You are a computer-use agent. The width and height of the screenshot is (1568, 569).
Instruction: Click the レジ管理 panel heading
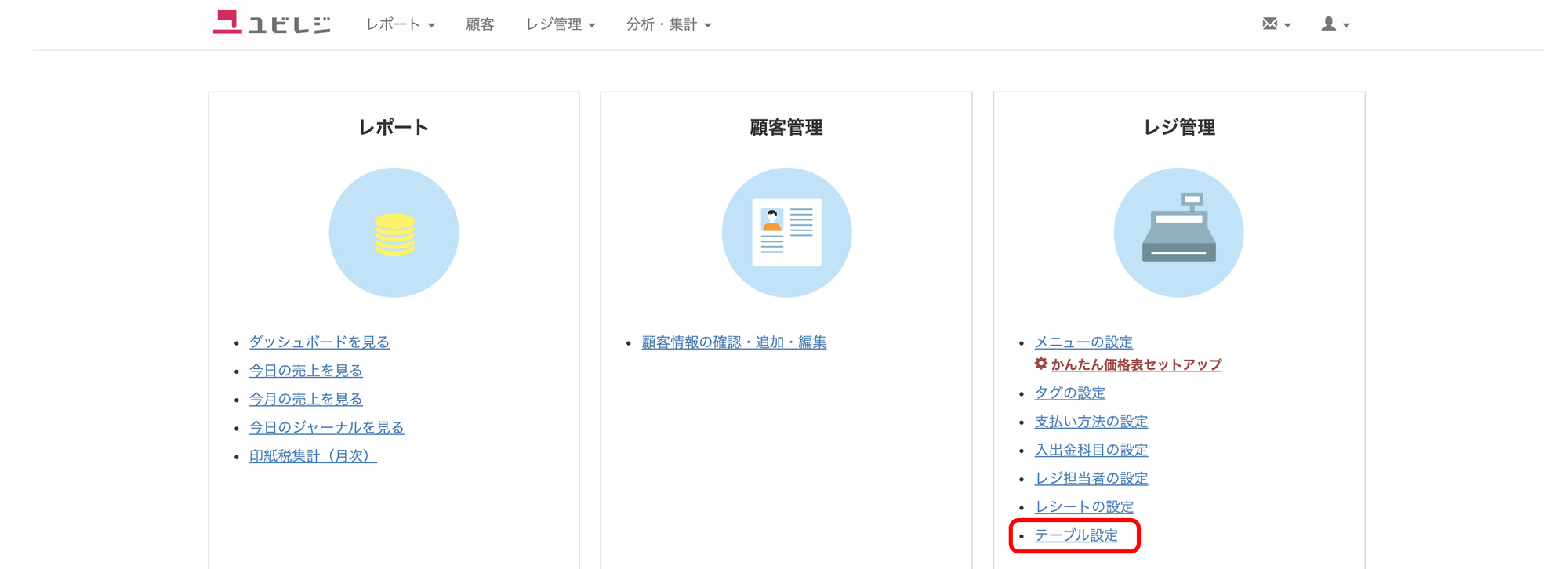click(1179, 127)
